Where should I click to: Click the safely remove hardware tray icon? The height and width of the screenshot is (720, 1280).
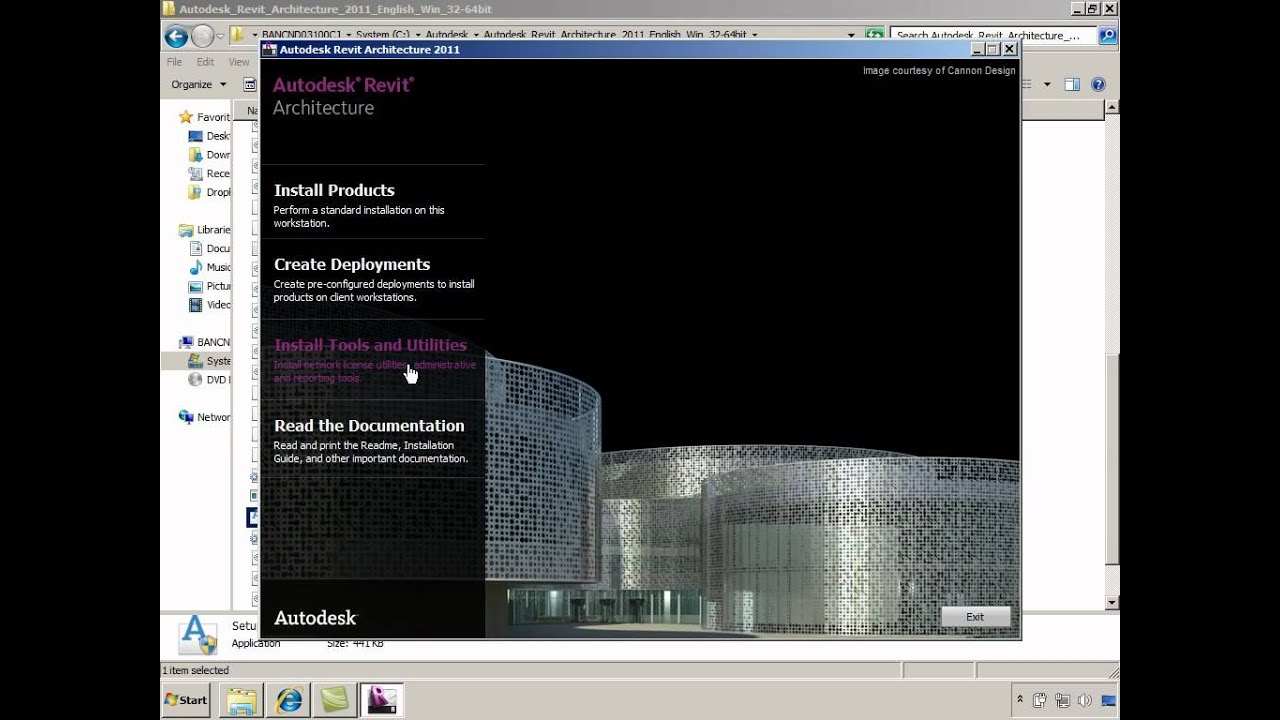click(x=1040, y=700)
